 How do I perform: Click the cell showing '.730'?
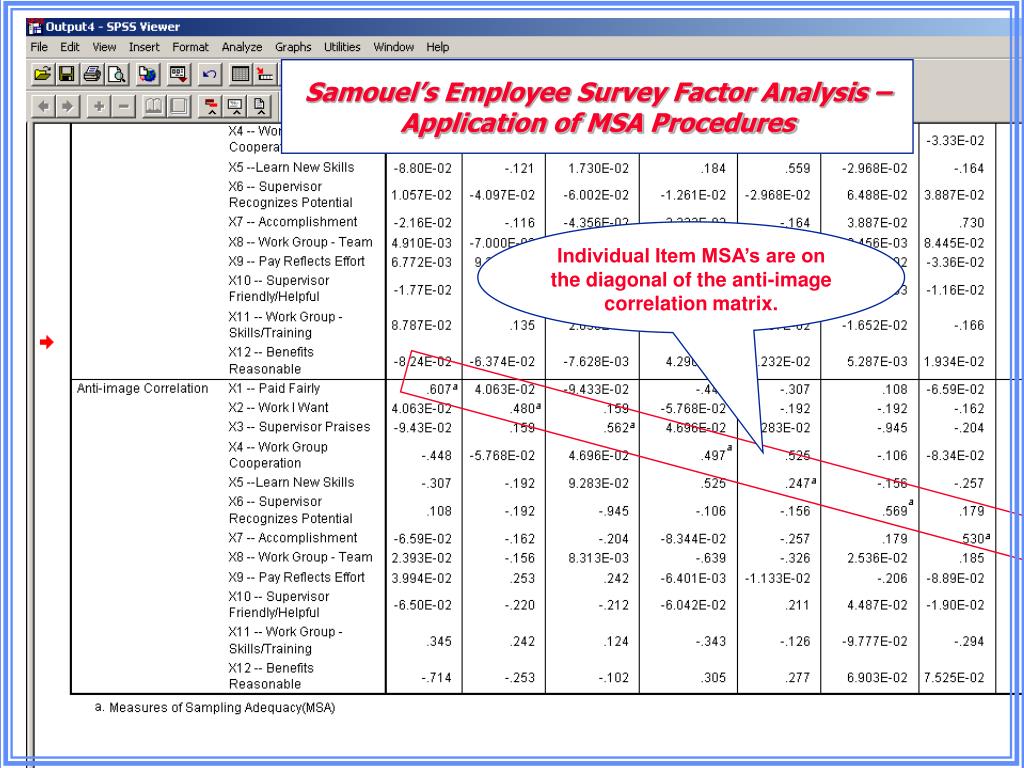(972, 223)
